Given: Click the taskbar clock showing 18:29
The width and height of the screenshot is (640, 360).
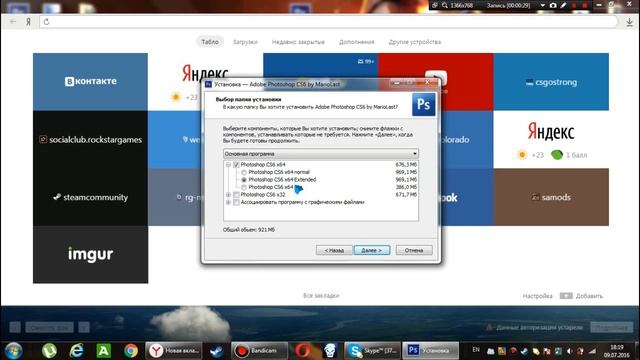Looking at the screenshot, I should pos(616,351).
